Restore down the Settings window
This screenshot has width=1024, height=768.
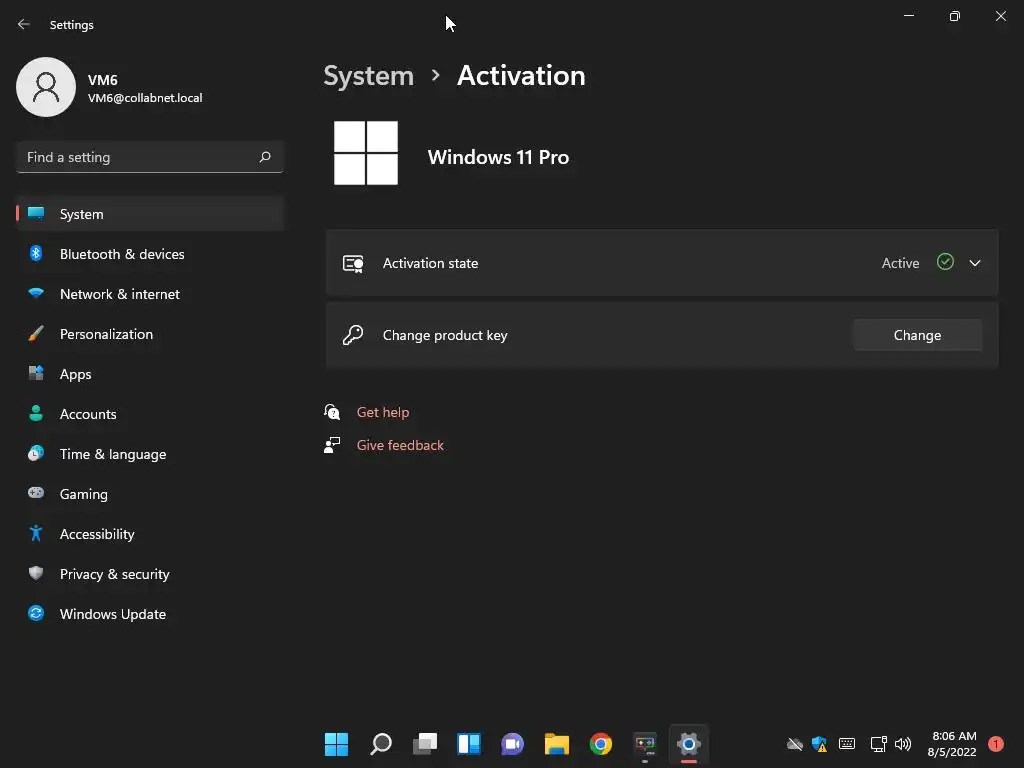tap(955, 16)
